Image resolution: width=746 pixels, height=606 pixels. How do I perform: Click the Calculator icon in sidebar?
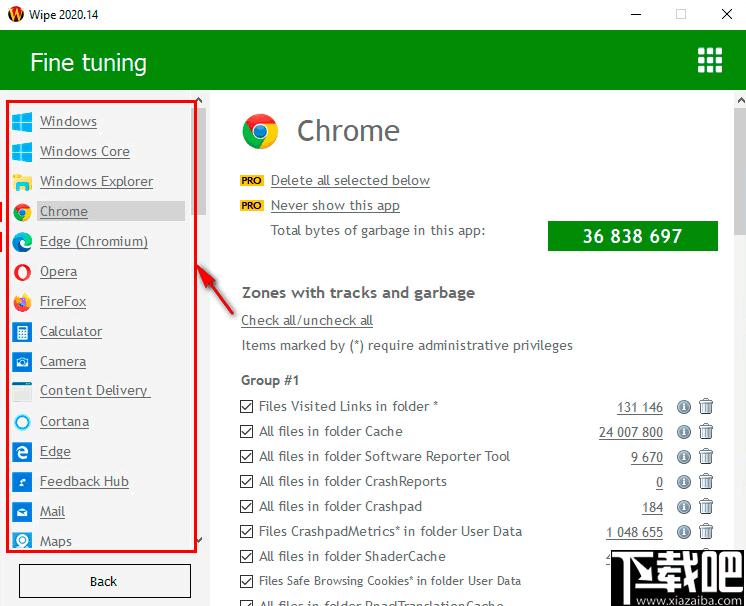[x=22, y=332]
